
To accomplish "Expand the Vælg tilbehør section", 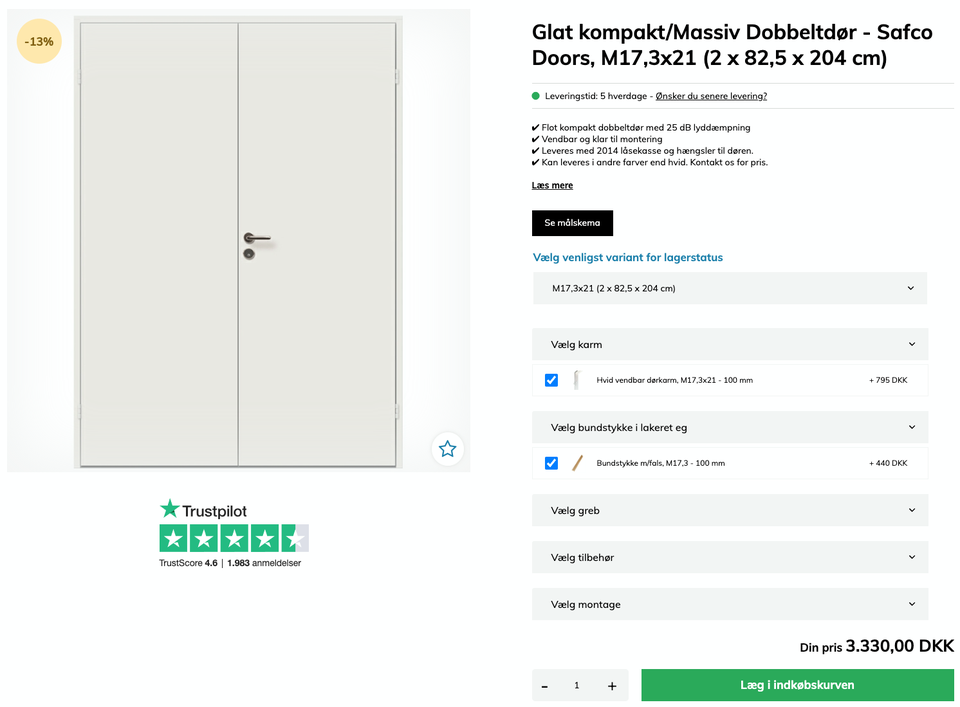I will point(729,557).
